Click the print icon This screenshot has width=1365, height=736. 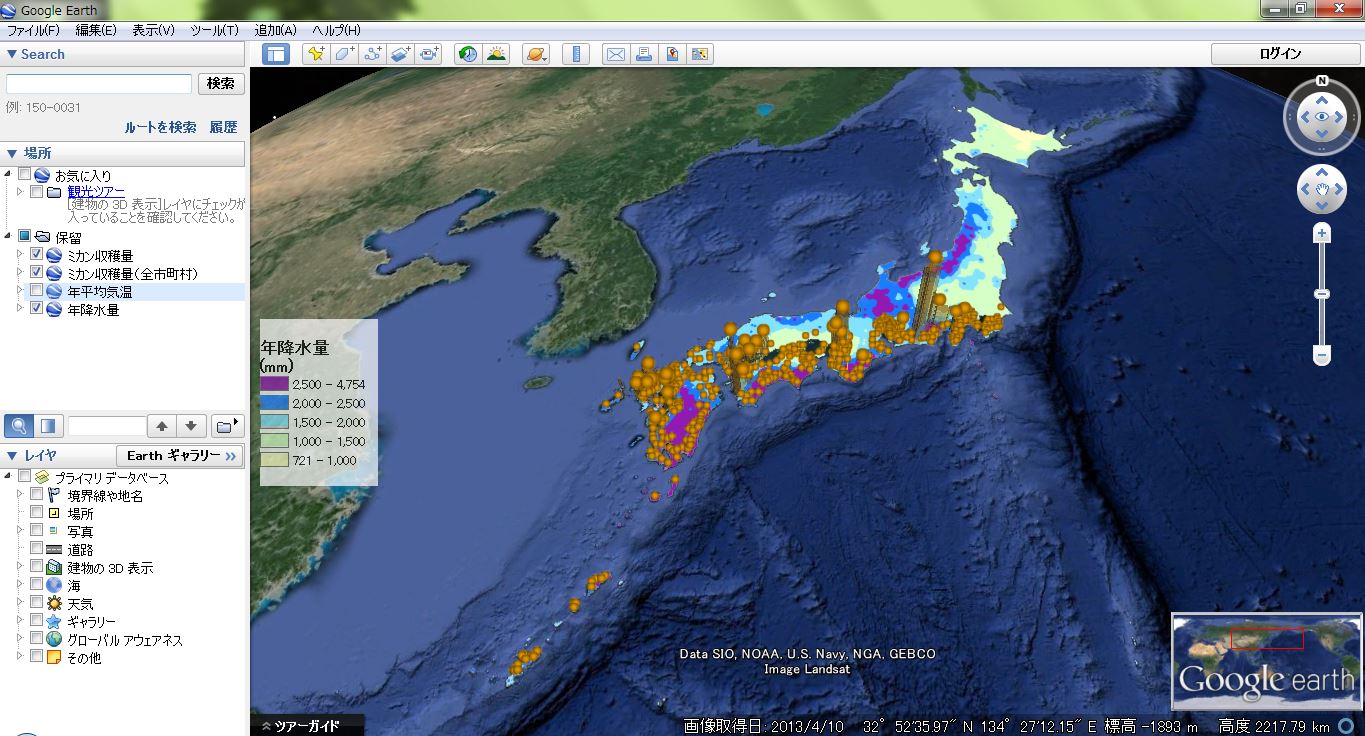tap(643, 54)
